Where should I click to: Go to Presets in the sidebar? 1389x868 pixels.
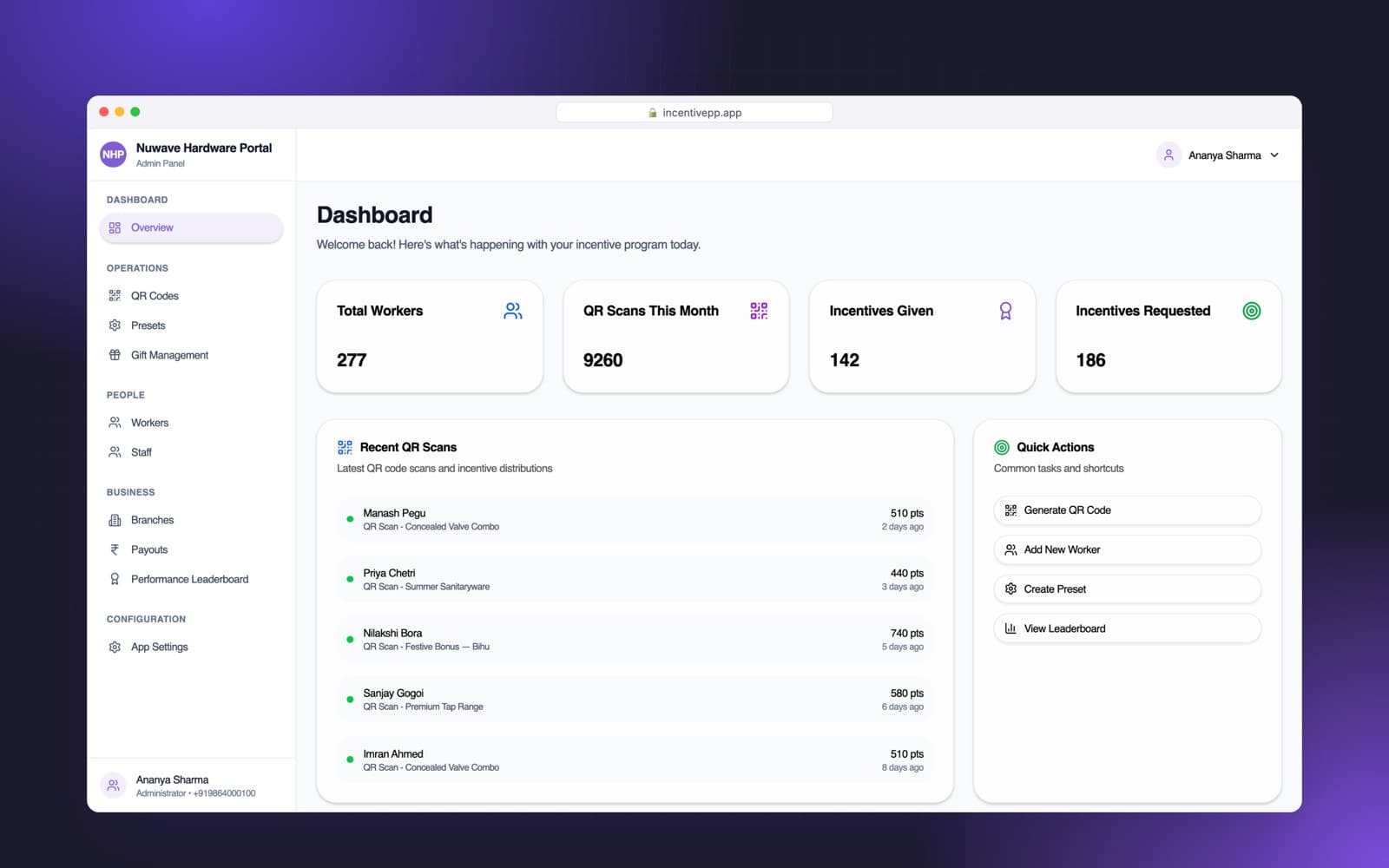click(x=191, y=325)
